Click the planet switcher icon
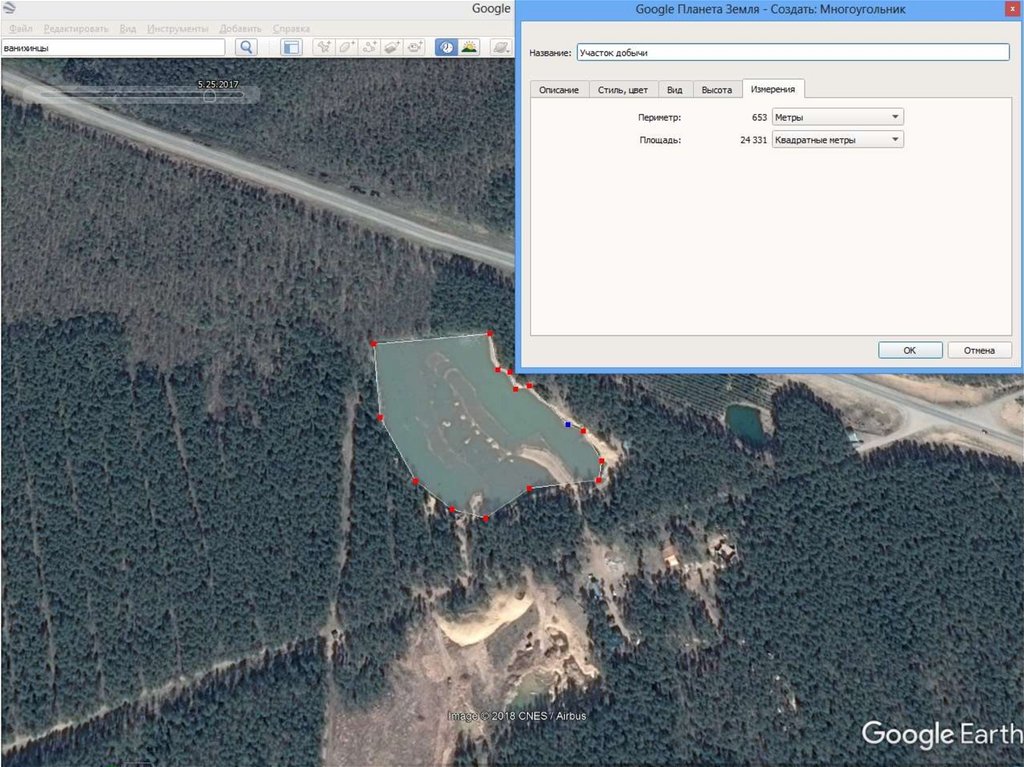 coord(499,47)
